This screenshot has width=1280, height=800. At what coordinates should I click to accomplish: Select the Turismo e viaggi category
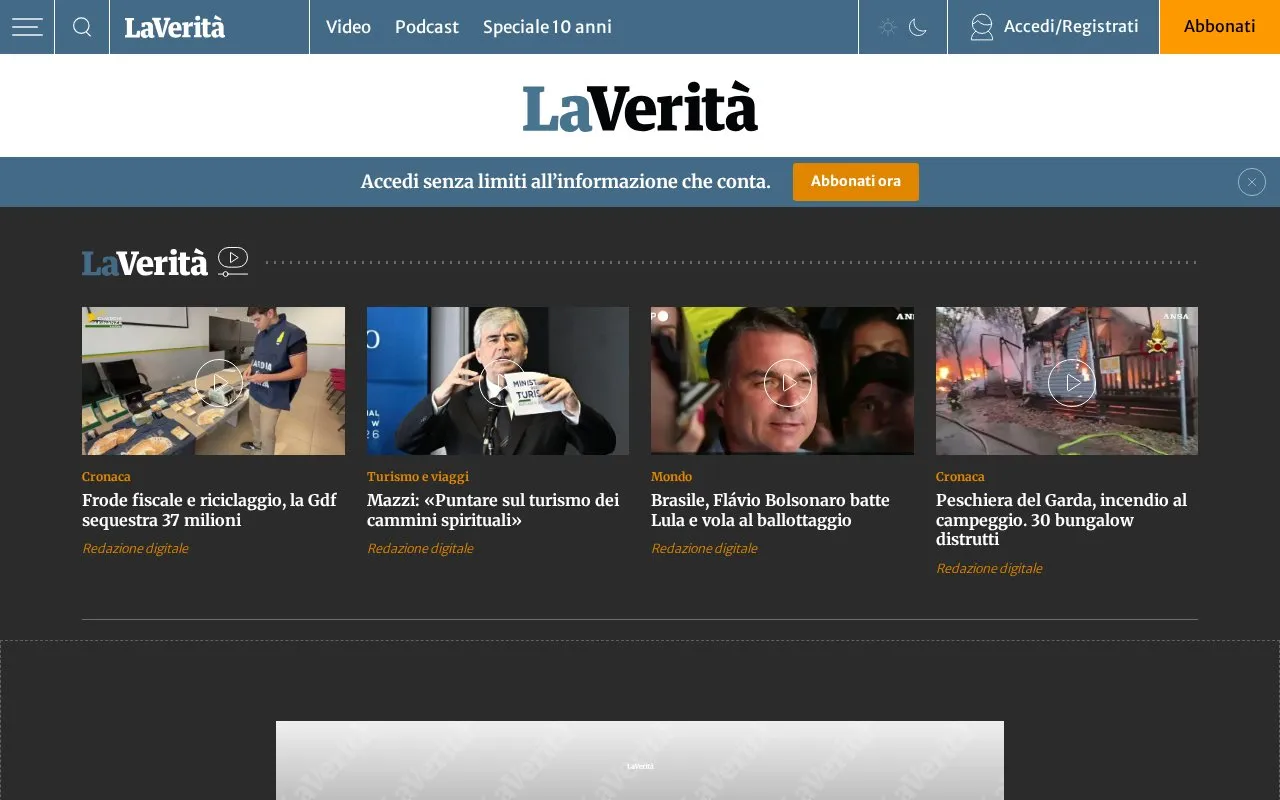click(418, 477)
